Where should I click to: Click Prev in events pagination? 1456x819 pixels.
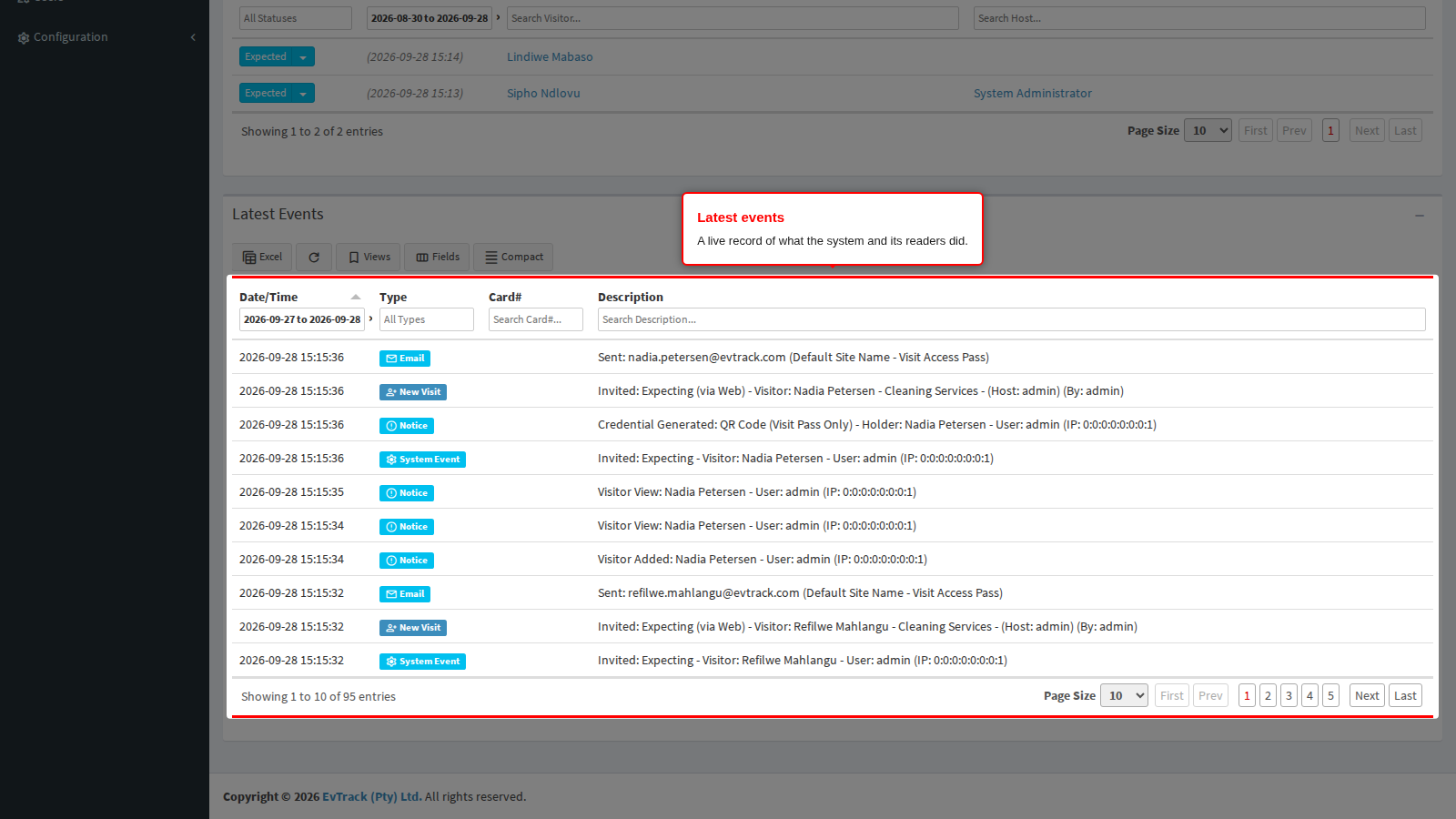coord(1210,695)
